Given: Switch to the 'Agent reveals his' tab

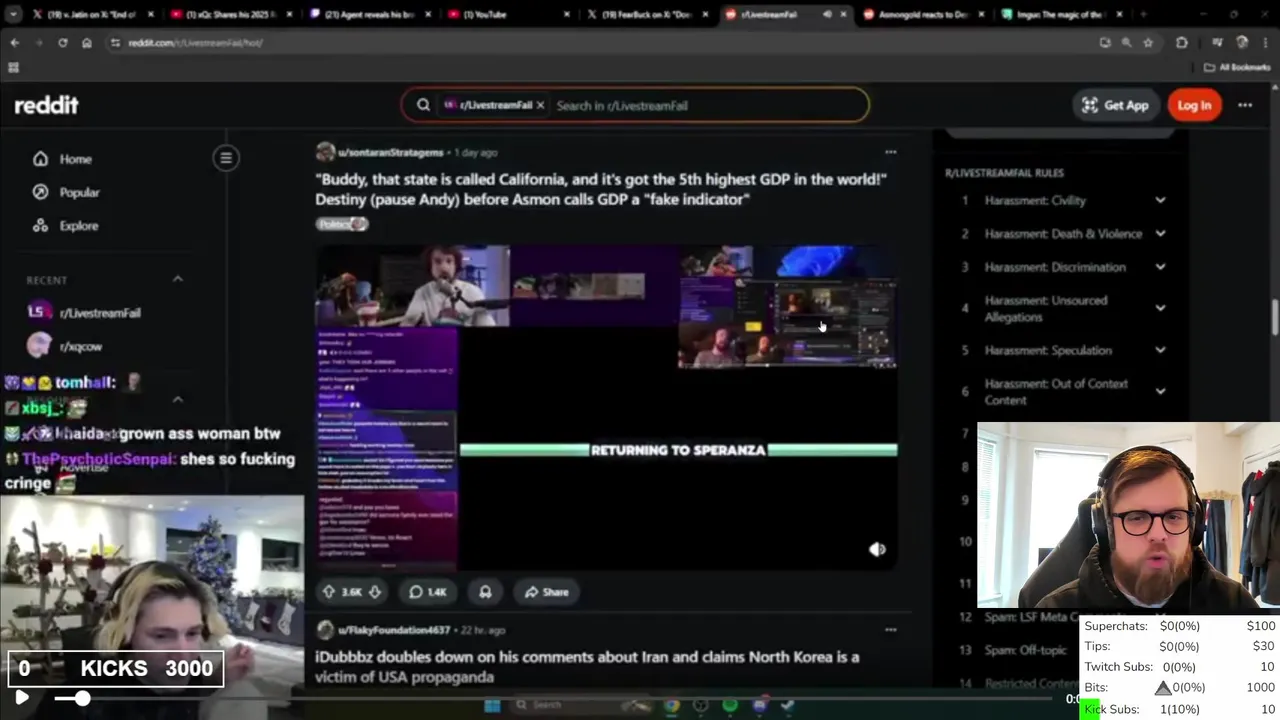Looking at the screenshot, I should (368, 15).
